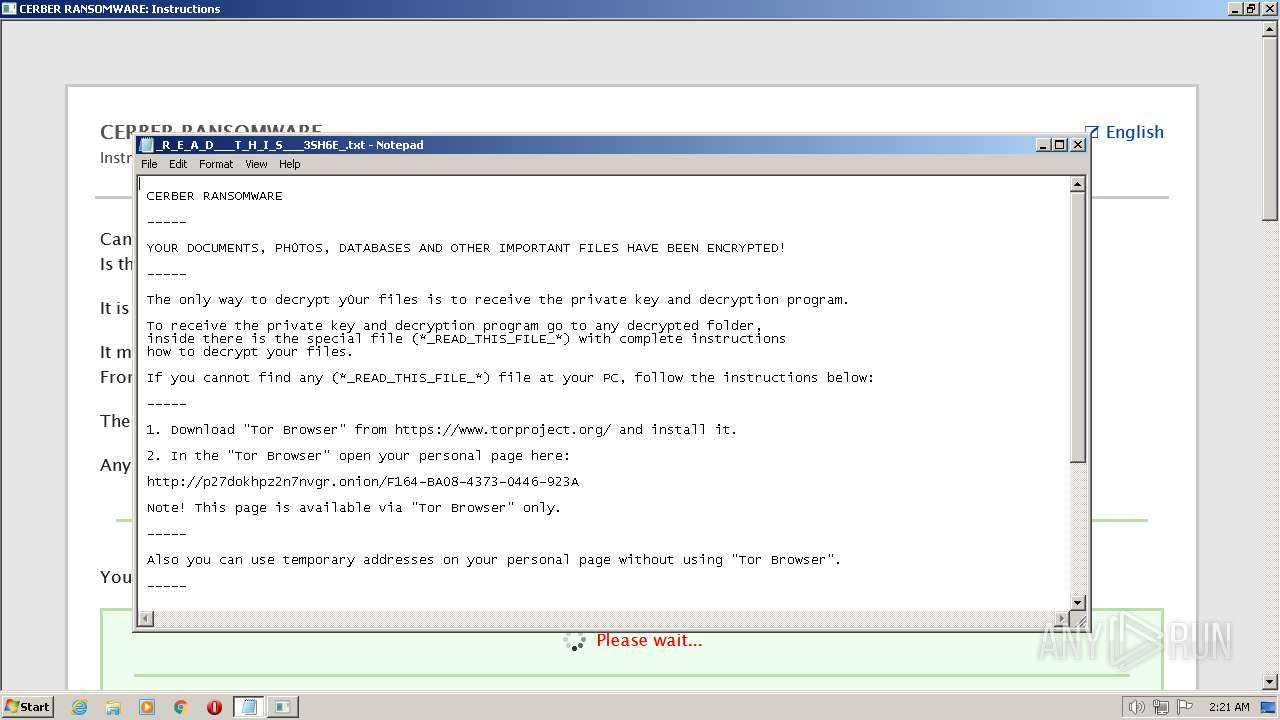
Task: Click background window scrollbar down arrow
Action: 1270,682
